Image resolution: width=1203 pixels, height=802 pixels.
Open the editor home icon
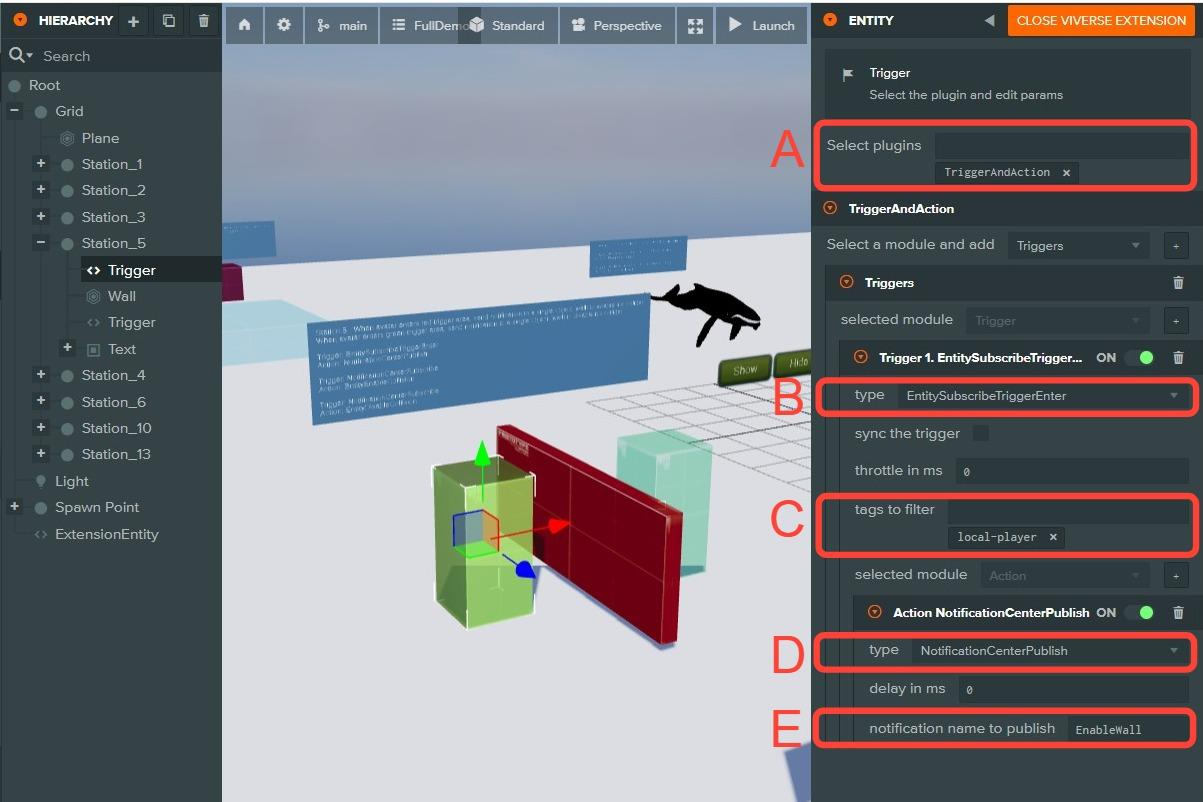click(x=244, y=25)
